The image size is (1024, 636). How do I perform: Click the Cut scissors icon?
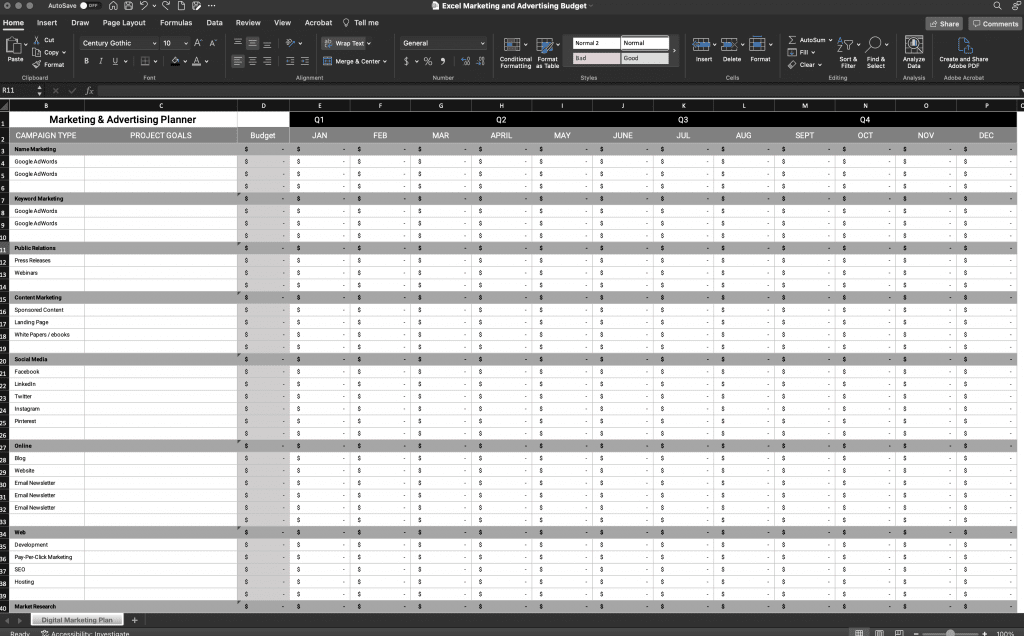point(37,40)
